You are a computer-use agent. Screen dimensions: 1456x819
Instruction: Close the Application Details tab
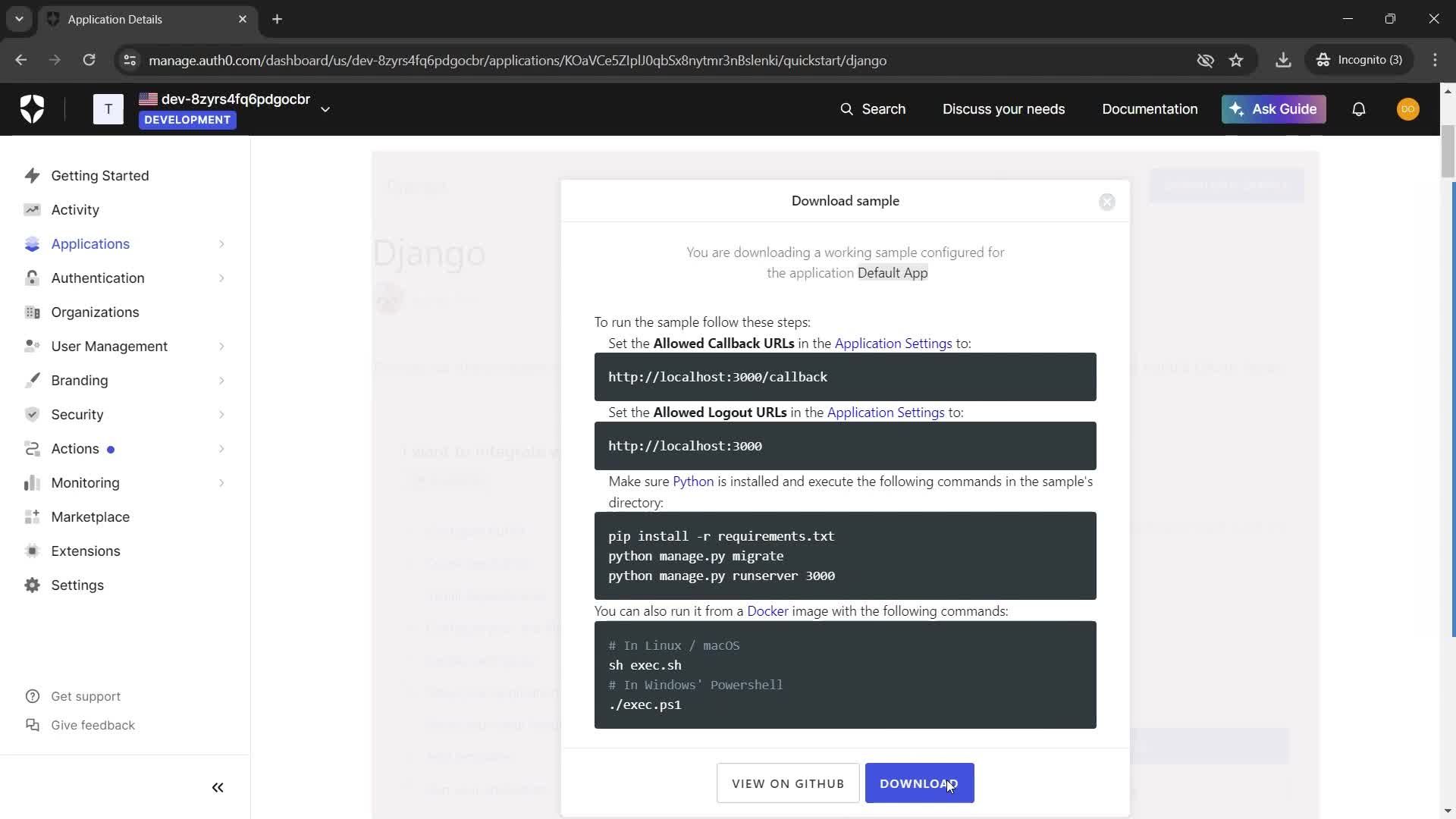[x=243, y=19]
